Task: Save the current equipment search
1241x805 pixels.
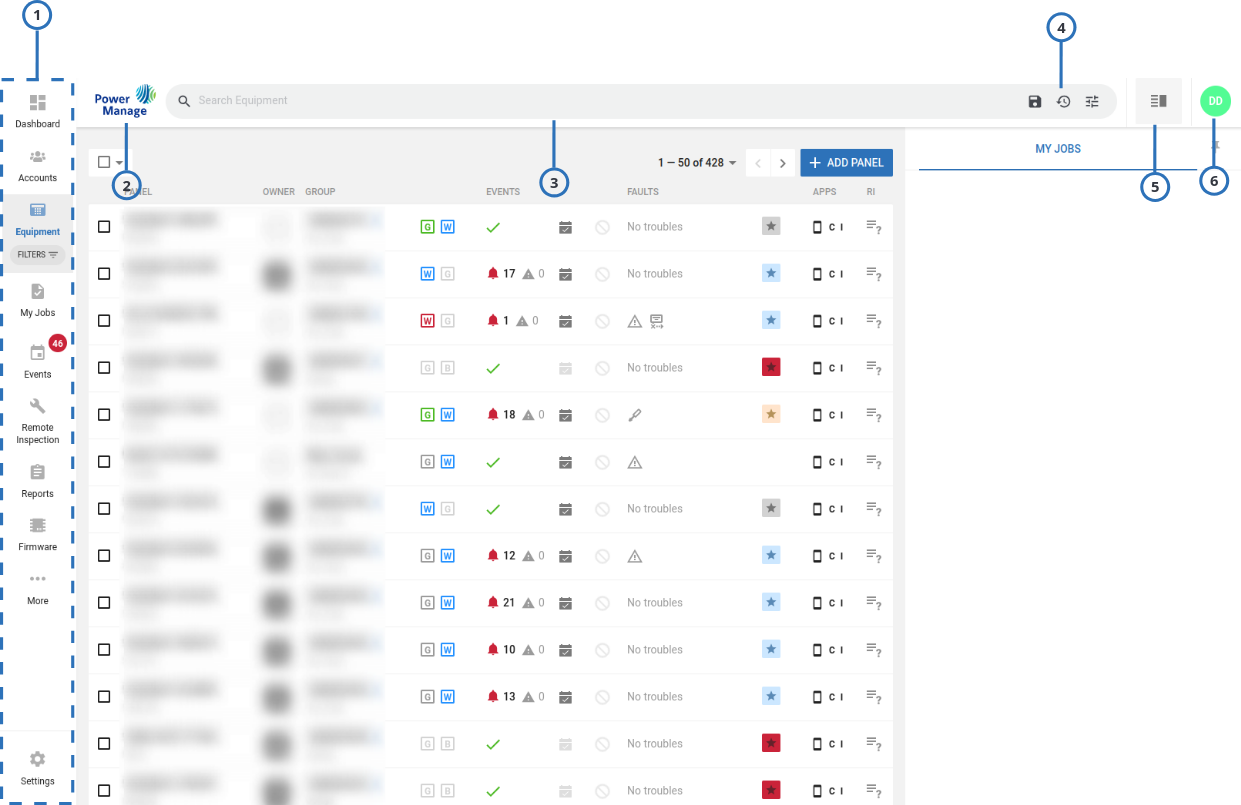Action: coord(1034,101)
